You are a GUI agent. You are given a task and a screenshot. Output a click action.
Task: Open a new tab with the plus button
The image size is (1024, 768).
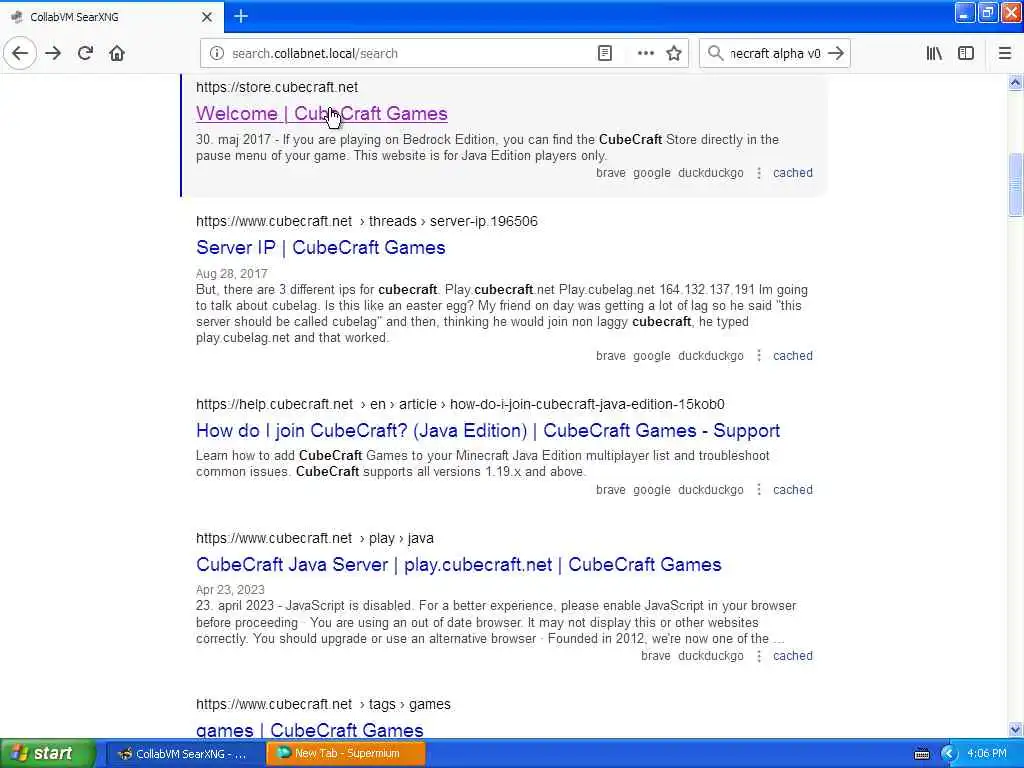click(x=241, y=16)
